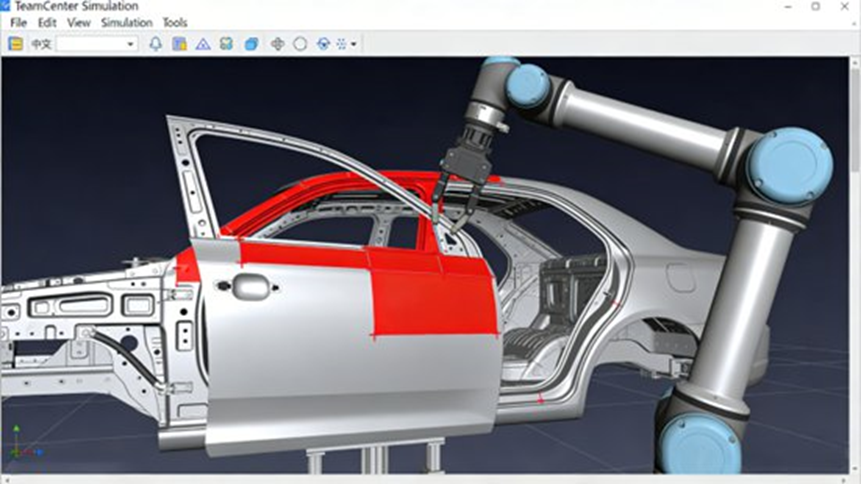Click the empty combo box field after 中文
The height and width of the screenshot is (484, 861).
click(x=90, y=44)
